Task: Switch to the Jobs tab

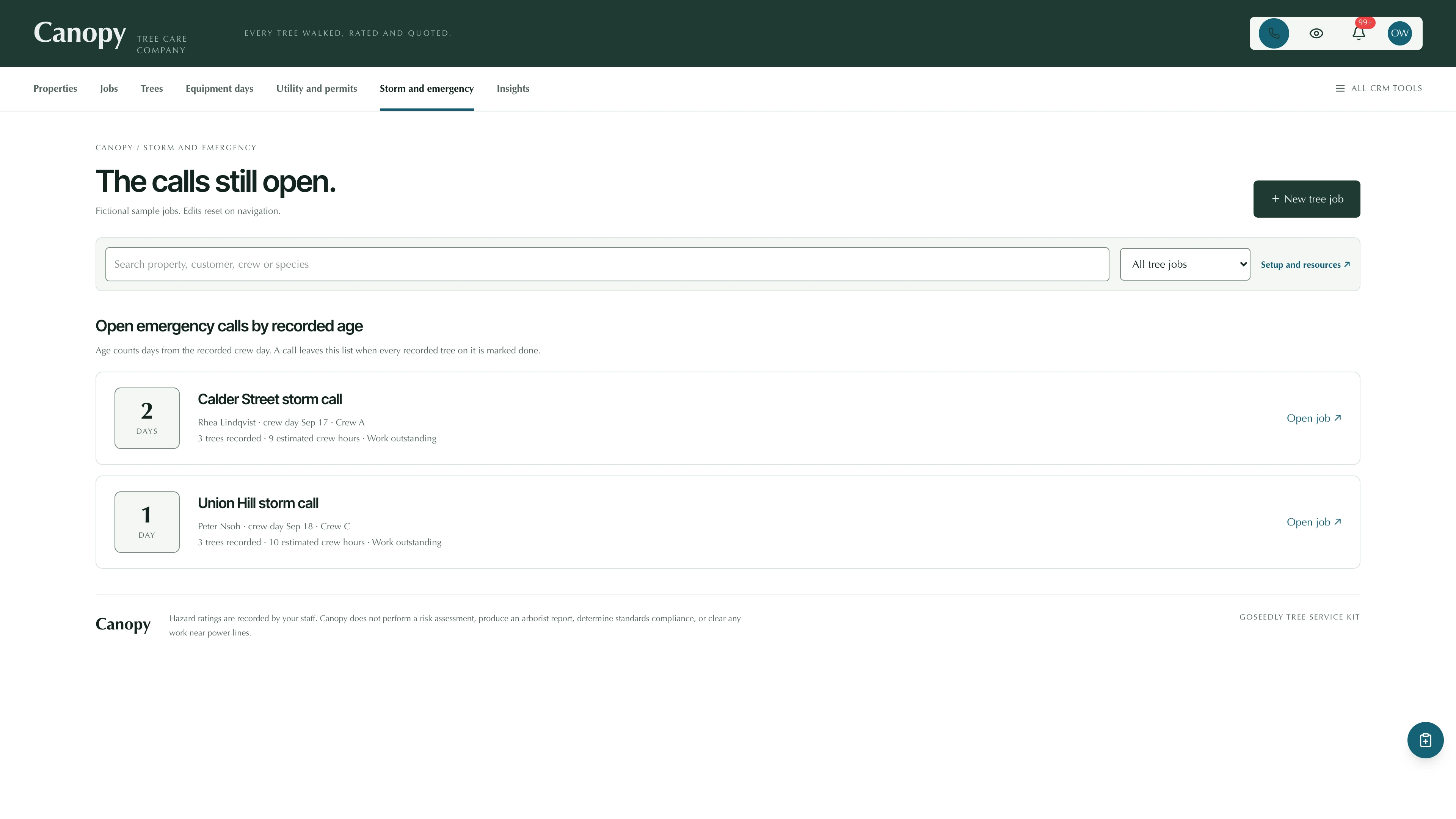Action: [x=108, y=88]
